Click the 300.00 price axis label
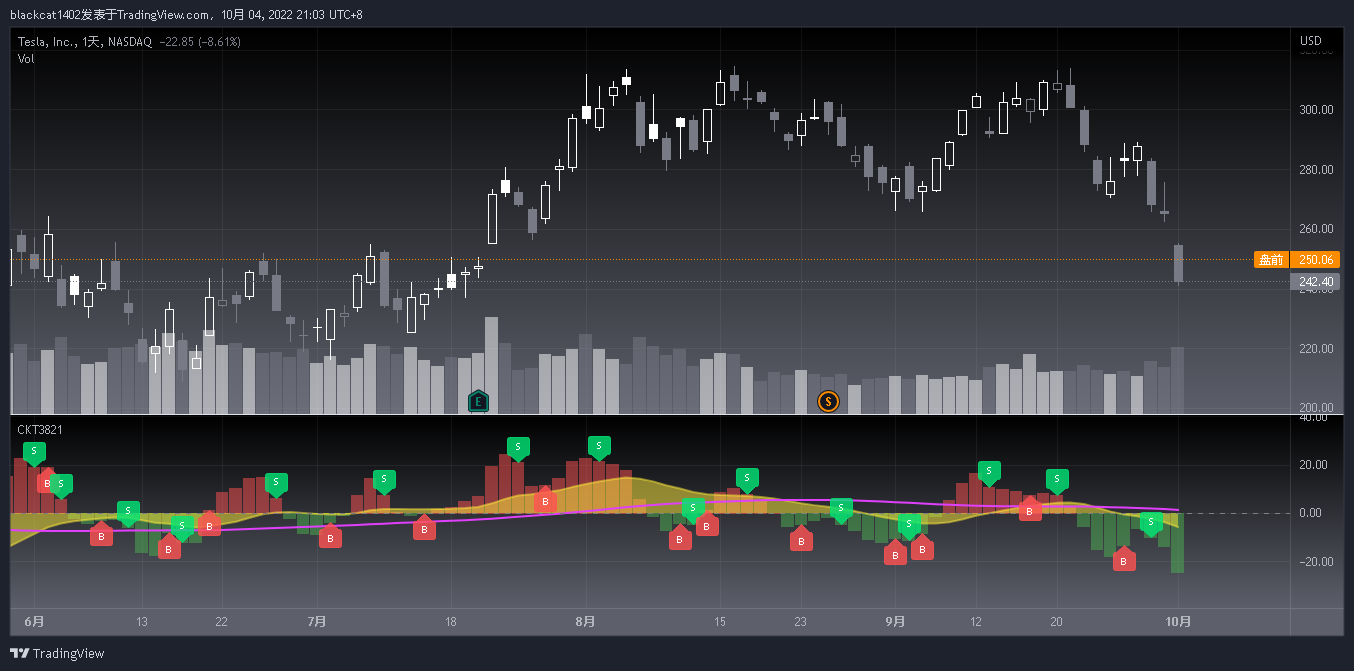The width and height of the screenshot is (1354, 671). (1316, 110)
